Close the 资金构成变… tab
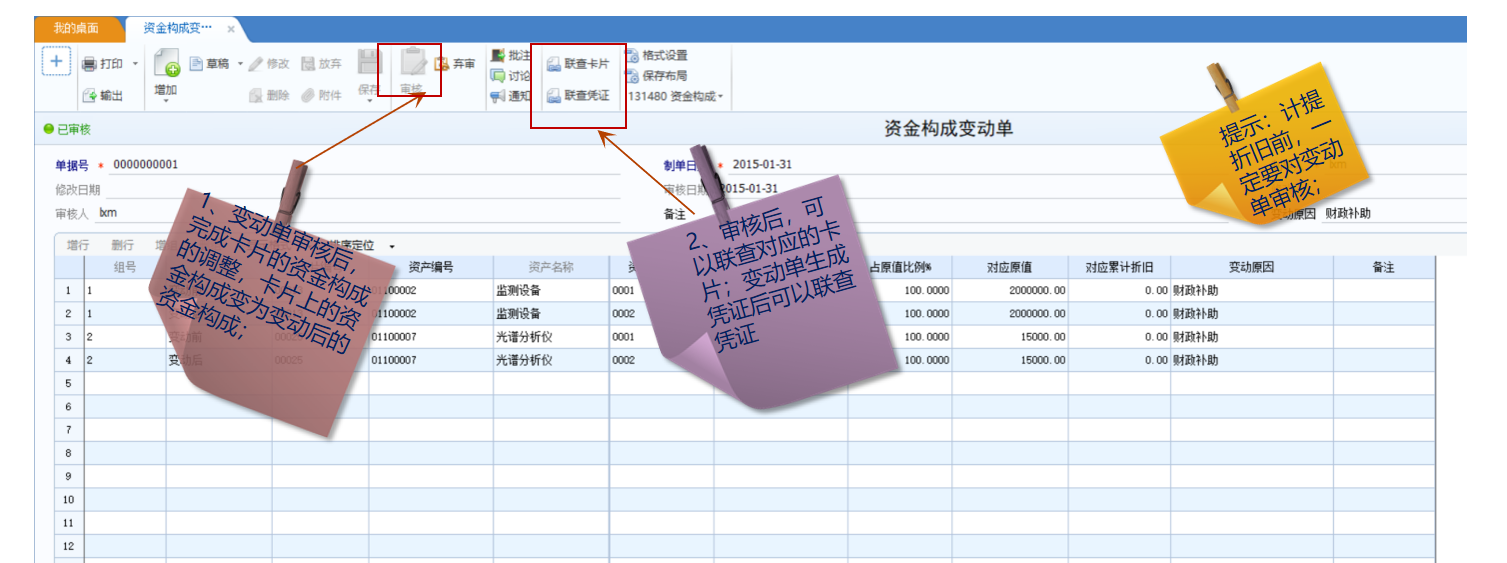 [x=231, y=29]
